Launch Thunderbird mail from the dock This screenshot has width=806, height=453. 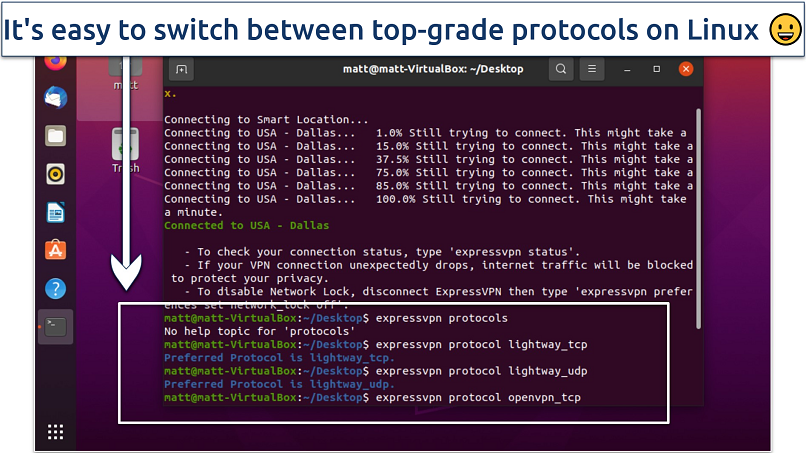(x=56, y=98)
